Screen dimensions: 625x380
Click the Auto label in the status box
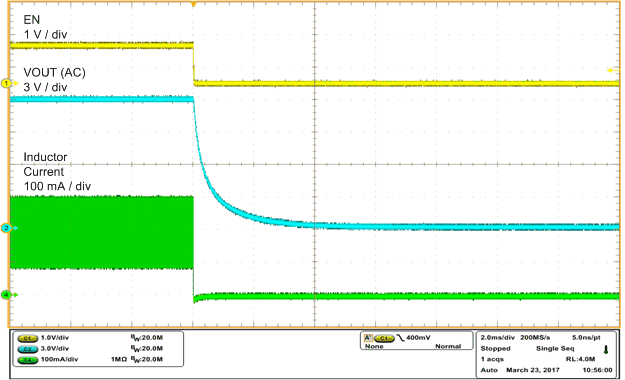pyautogui.click(x=489, y=370)
